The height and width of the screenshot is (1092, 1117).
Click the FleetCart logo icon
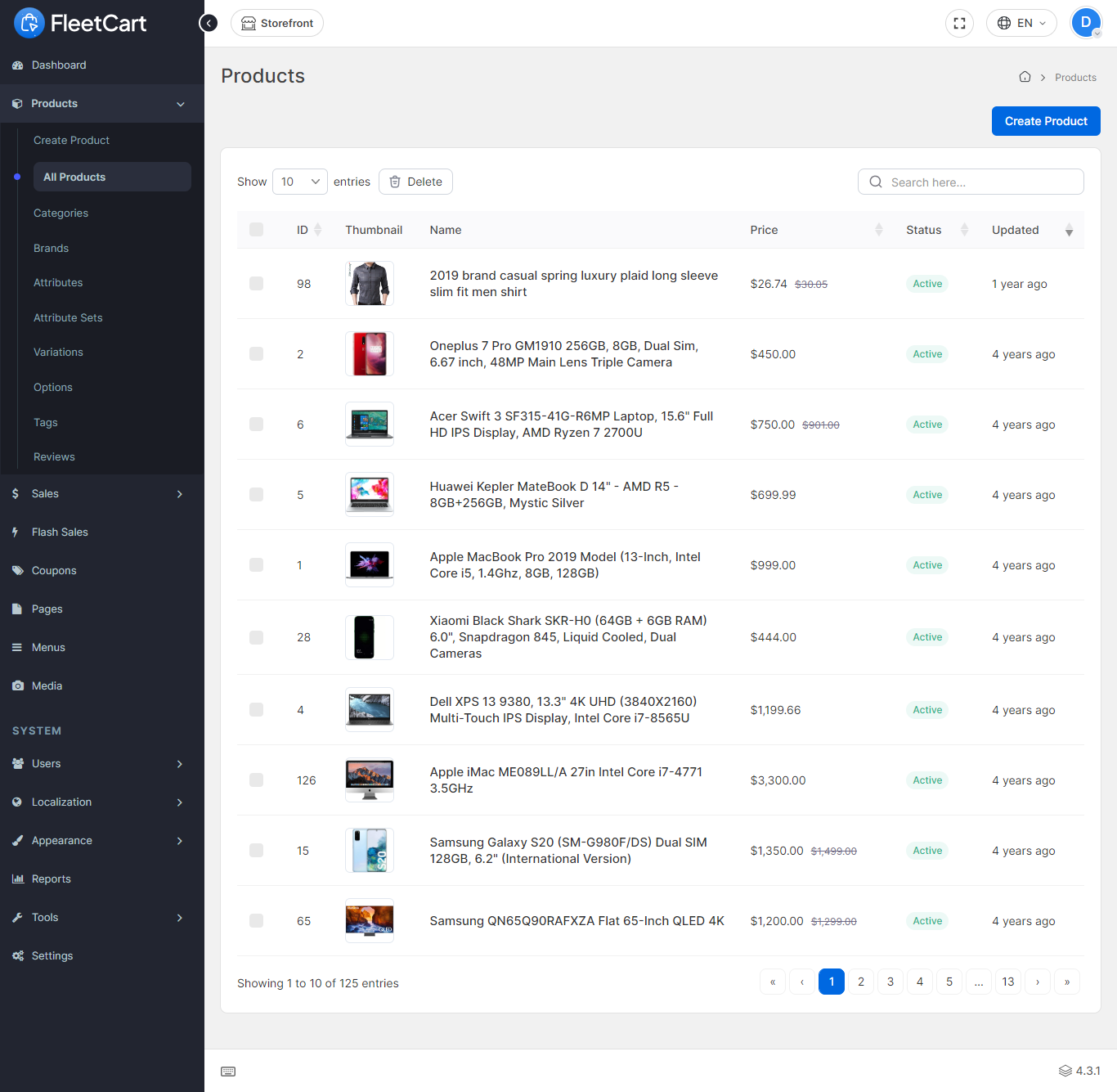[29, 23]
